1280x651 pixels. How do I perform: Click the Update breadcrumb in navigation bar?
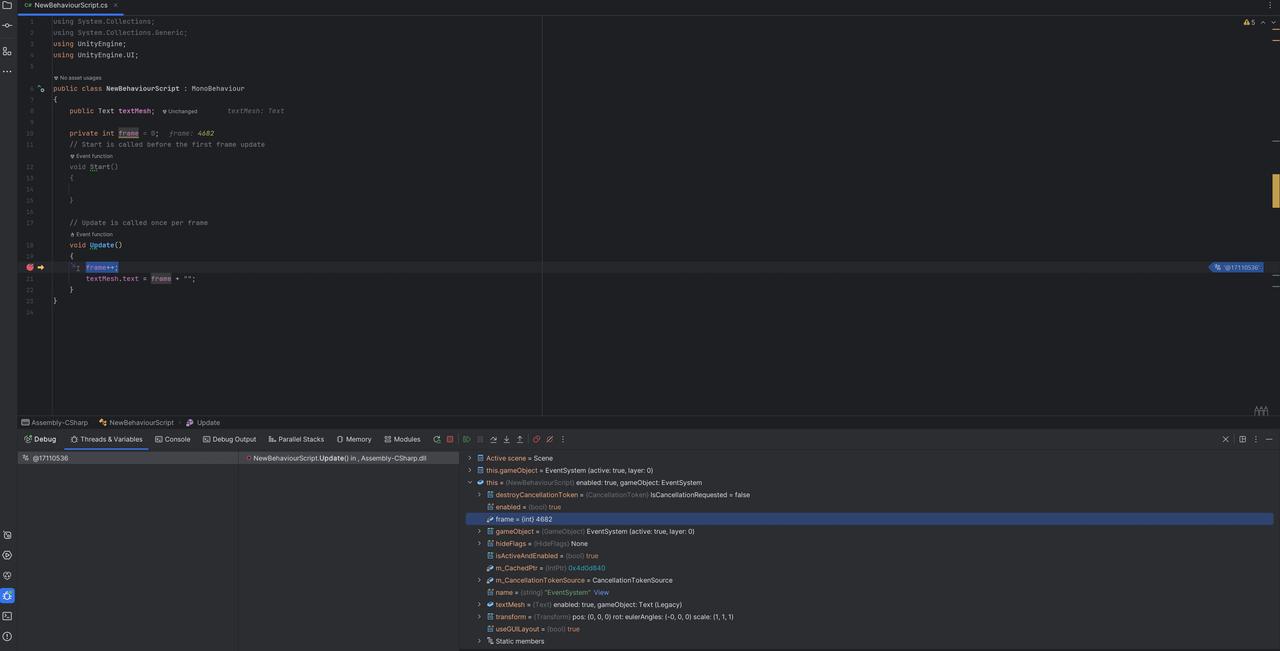(x=207, y=423)
